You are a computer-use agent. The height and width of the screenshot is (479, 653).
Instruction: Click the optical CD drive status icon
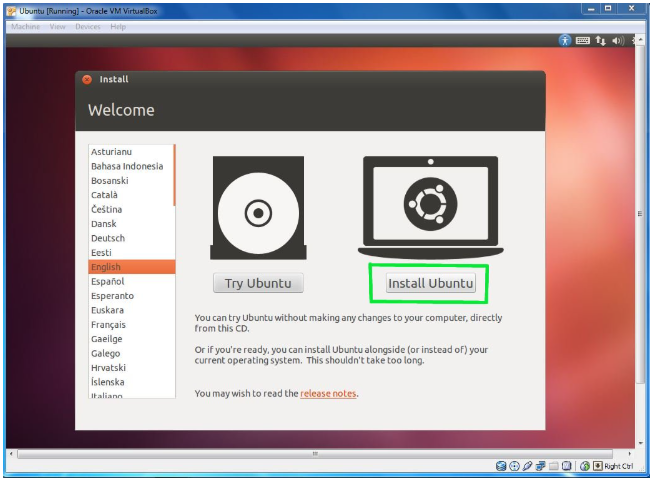pyautogui.click(x=514, y=466)
